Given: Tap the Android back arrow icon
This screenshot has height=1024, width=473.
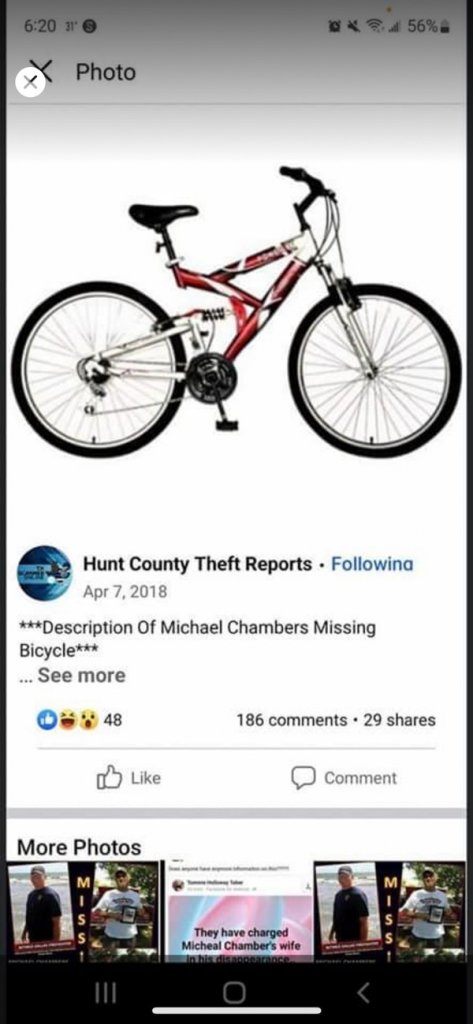Looking at the screenshot, I should pyautogui.click(x=363, y=993).
